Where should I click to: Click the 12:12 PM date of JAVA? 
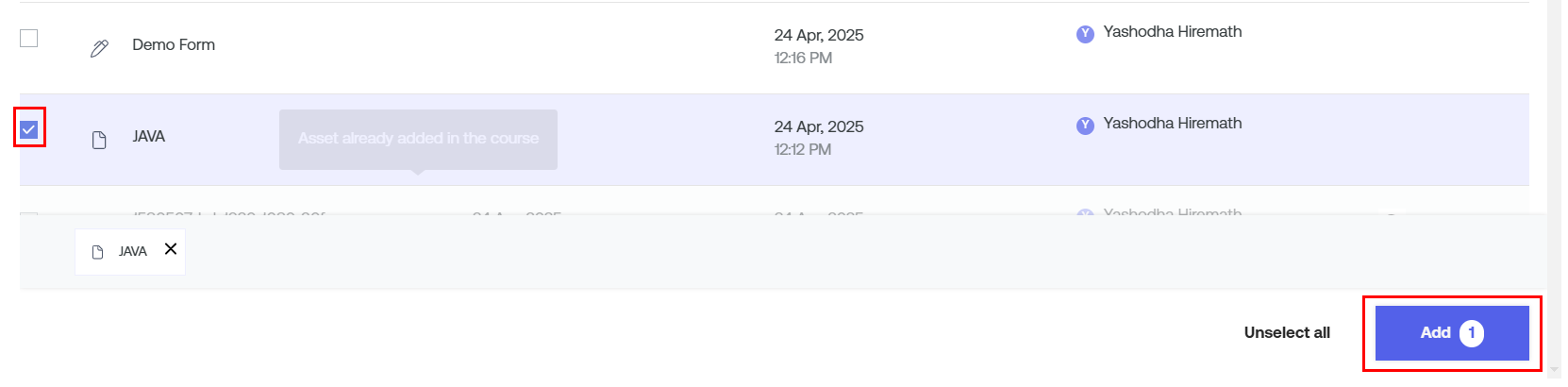803,150
